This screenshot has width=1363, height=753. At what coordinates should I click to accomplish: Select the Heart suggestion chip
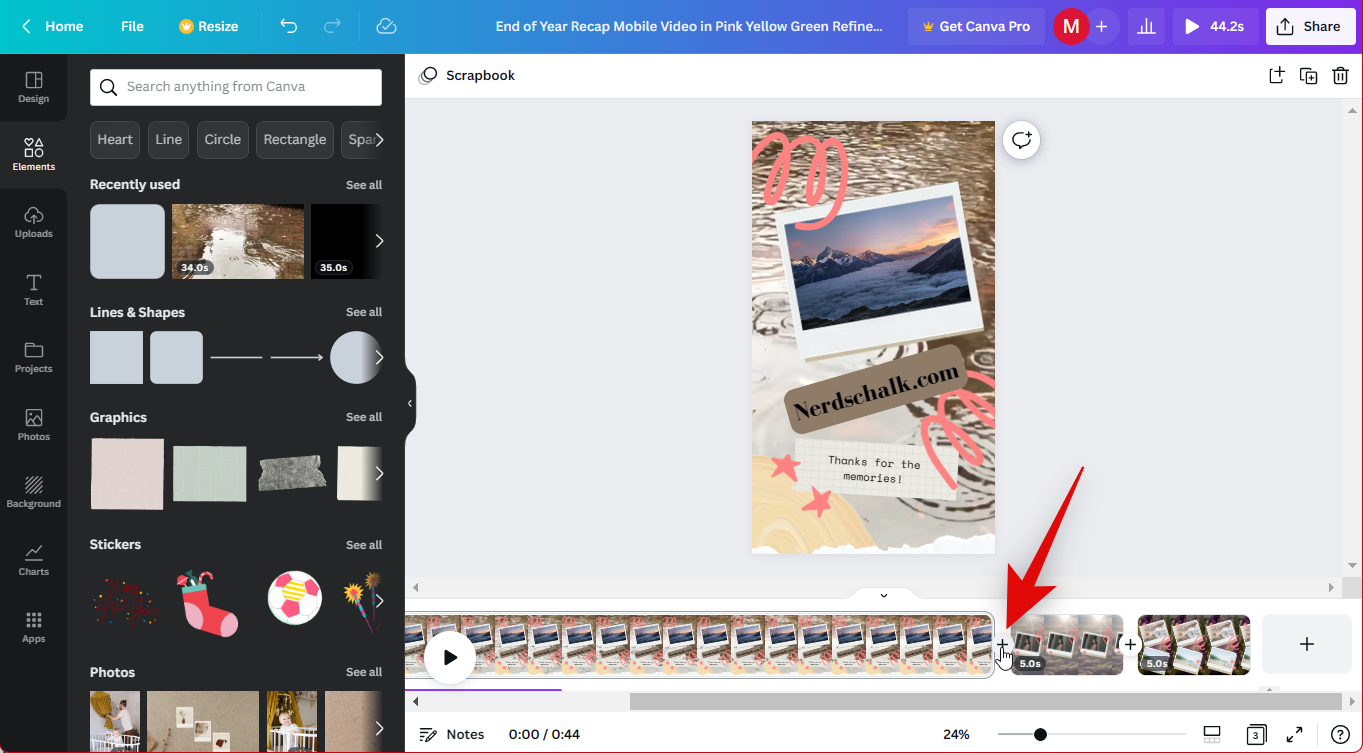[115, 140]
